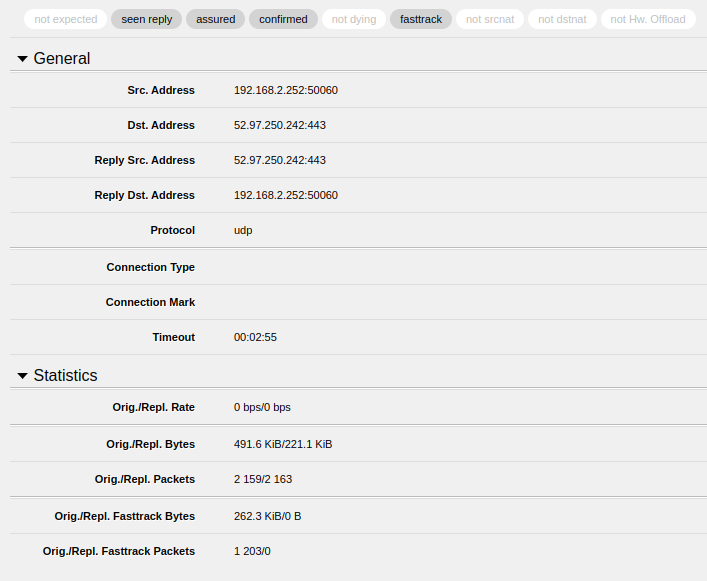Click the Timeout label
The width and height of the screenshot is (707, 581).
coord(174,337)
